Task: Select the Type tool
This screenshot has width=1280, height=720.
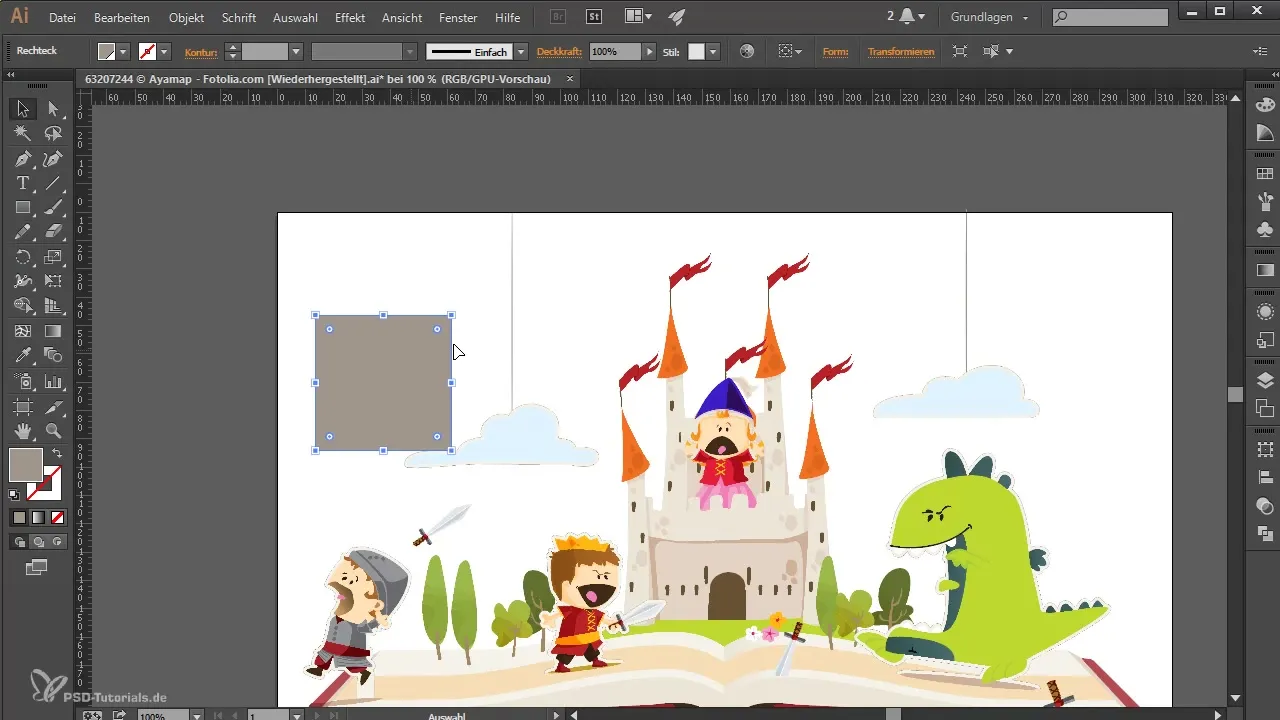Action: [x=22, y=183]
